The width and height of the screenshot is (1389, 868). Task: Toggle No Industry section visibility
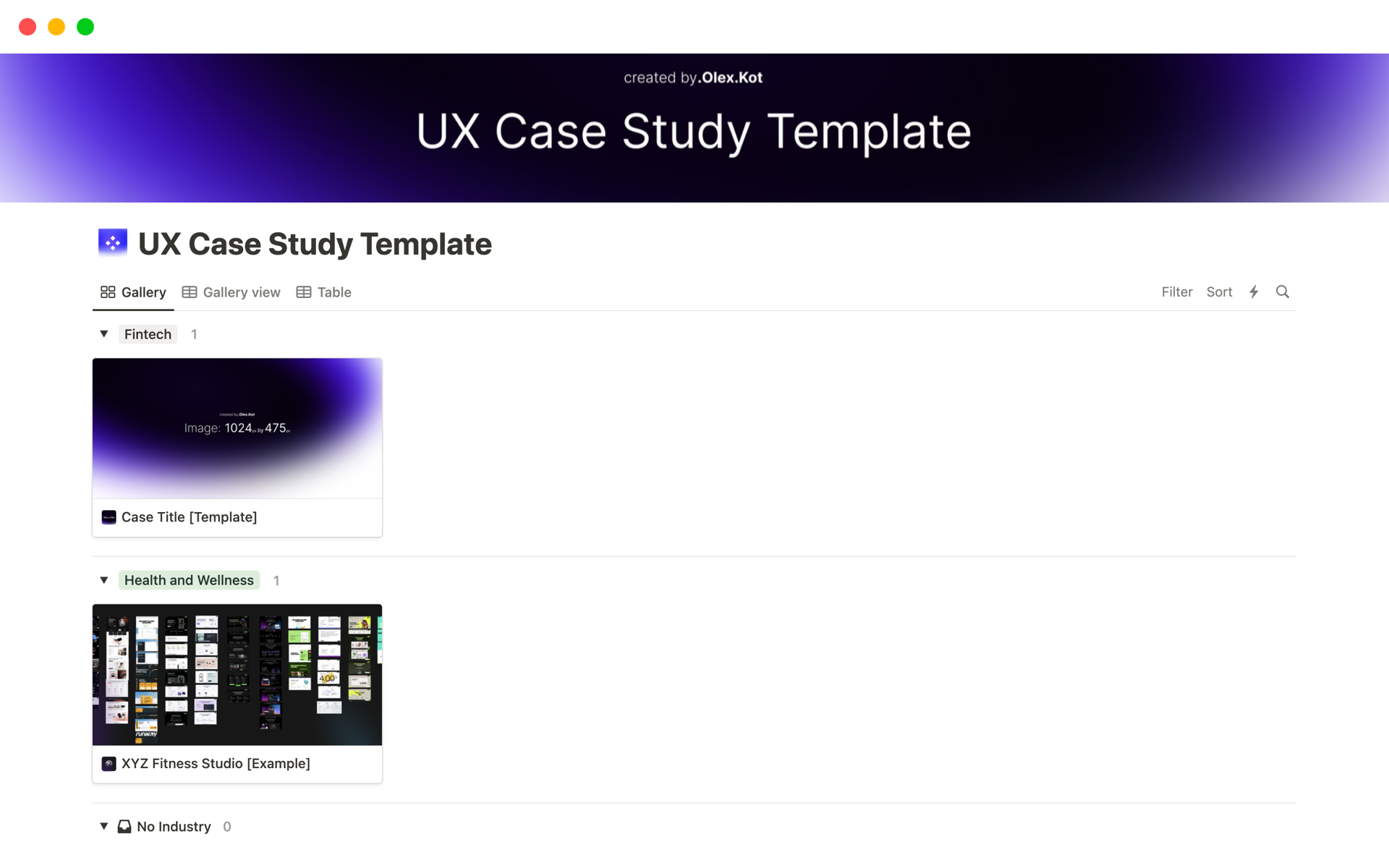click(104, 826)
